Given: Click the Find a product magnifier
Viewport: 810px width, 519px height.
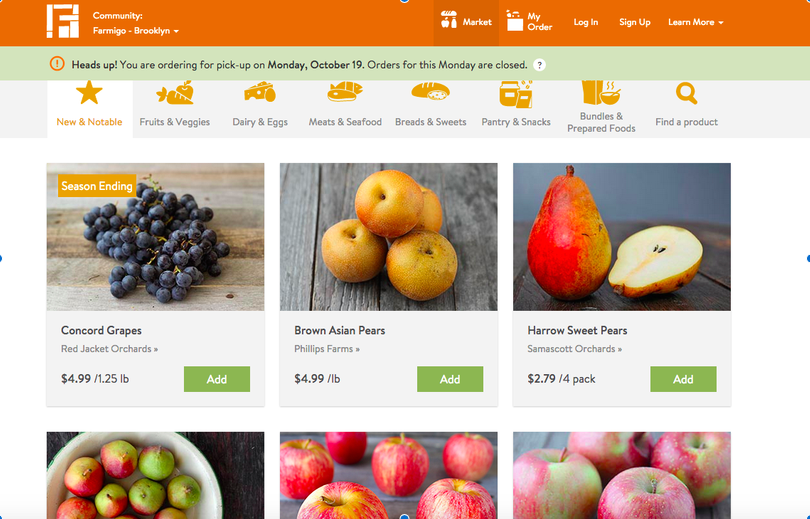Looking at the screenshot, I should (687, 93).
